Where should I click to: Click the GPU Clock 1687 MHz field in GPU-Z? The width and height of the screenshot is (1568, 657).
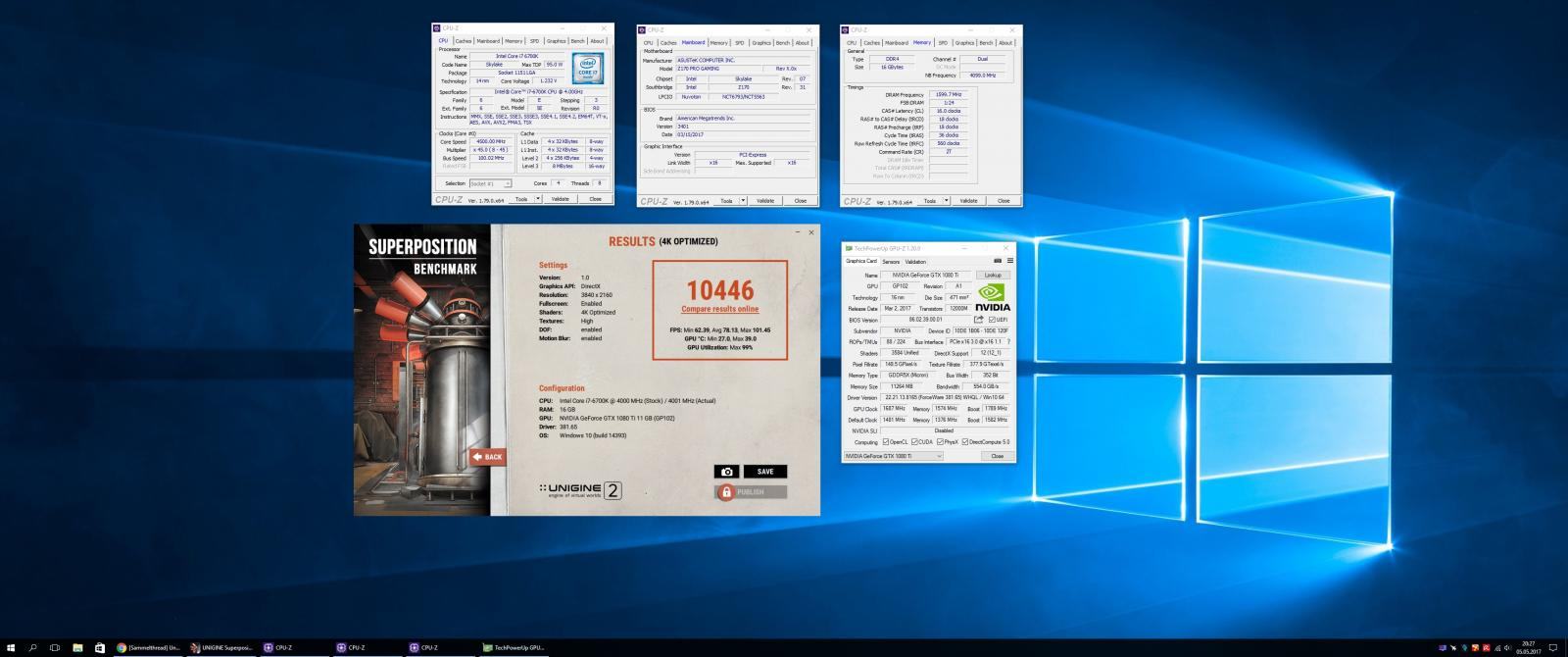(x=894, y=409)
